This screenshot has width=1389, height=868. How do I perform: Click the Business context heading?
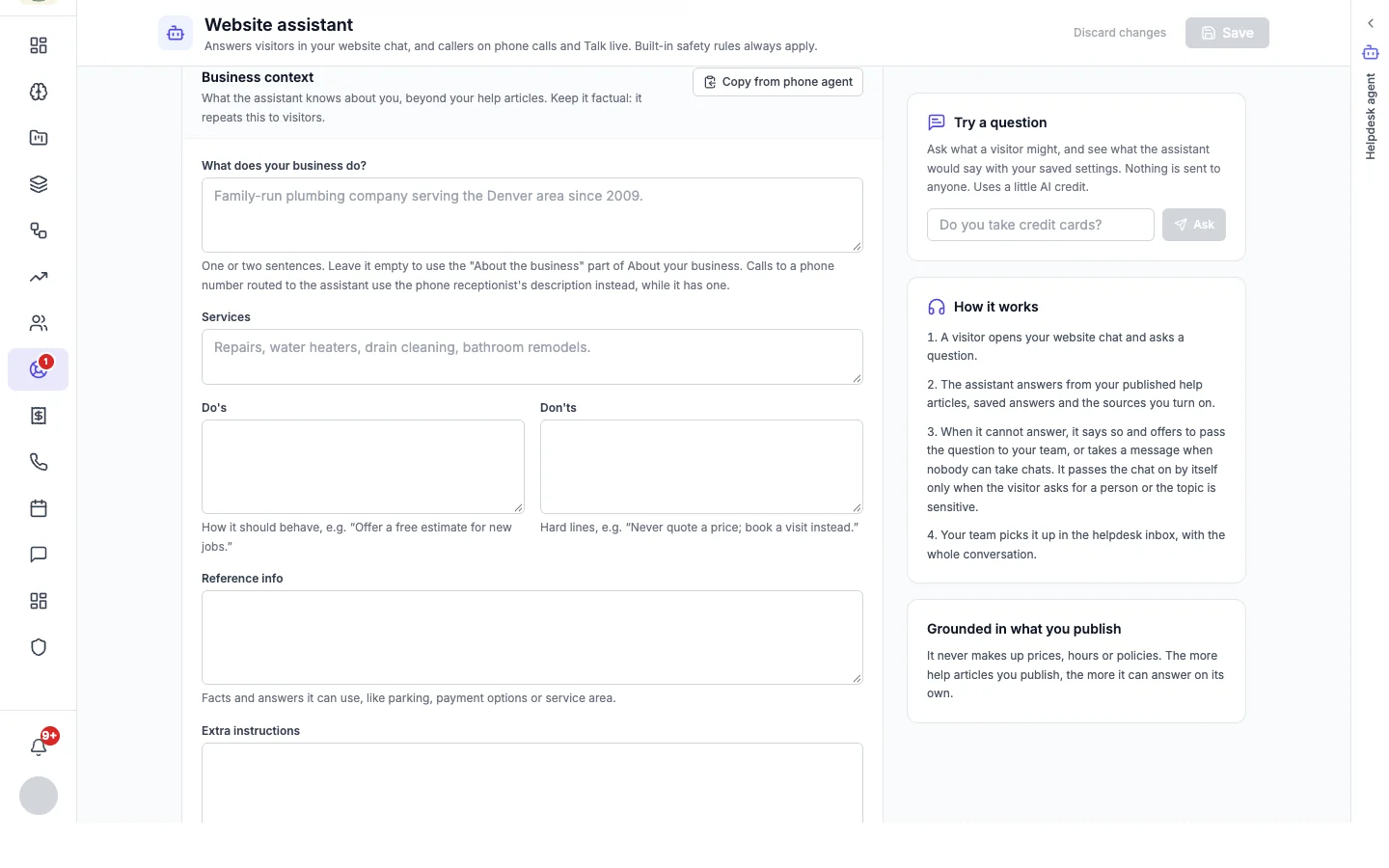258,77
